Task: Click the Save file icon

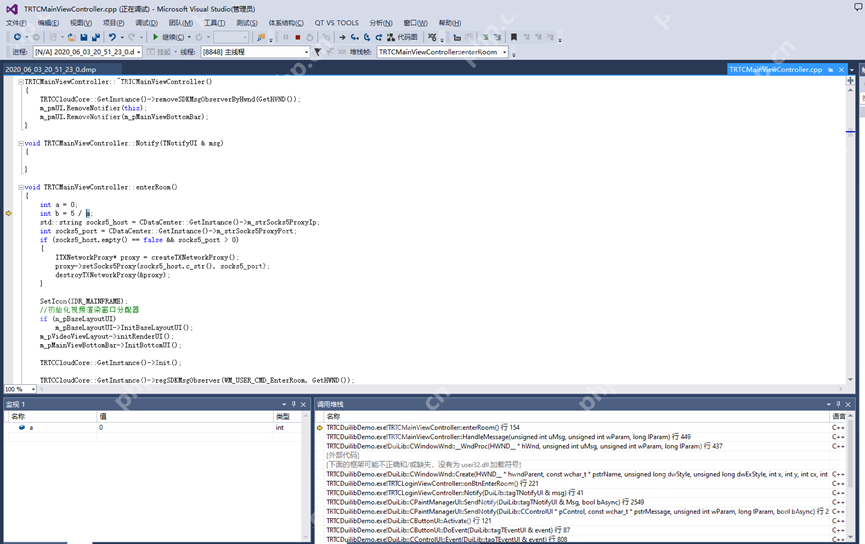Action: coord(84,37)
